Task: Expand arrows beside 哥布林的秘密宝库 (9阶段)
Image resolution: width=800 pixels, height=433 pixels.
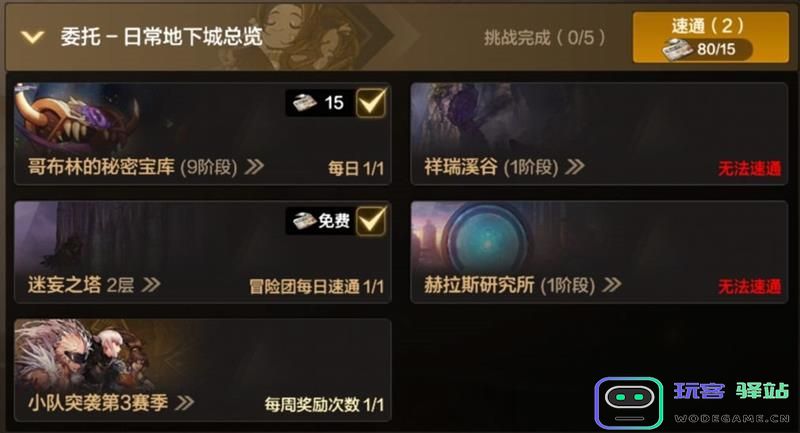Action: 255,166
